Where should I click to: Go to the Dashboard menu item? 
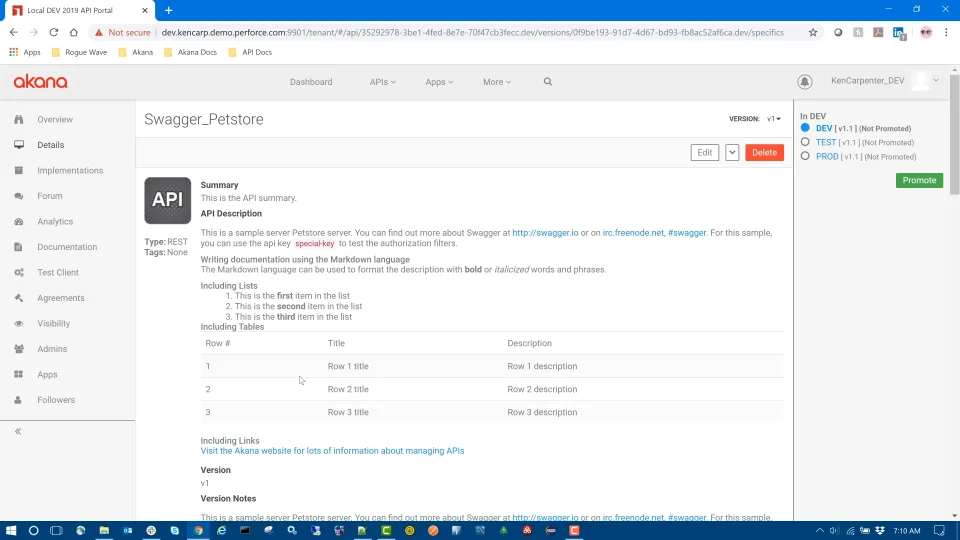pos(311,82)
